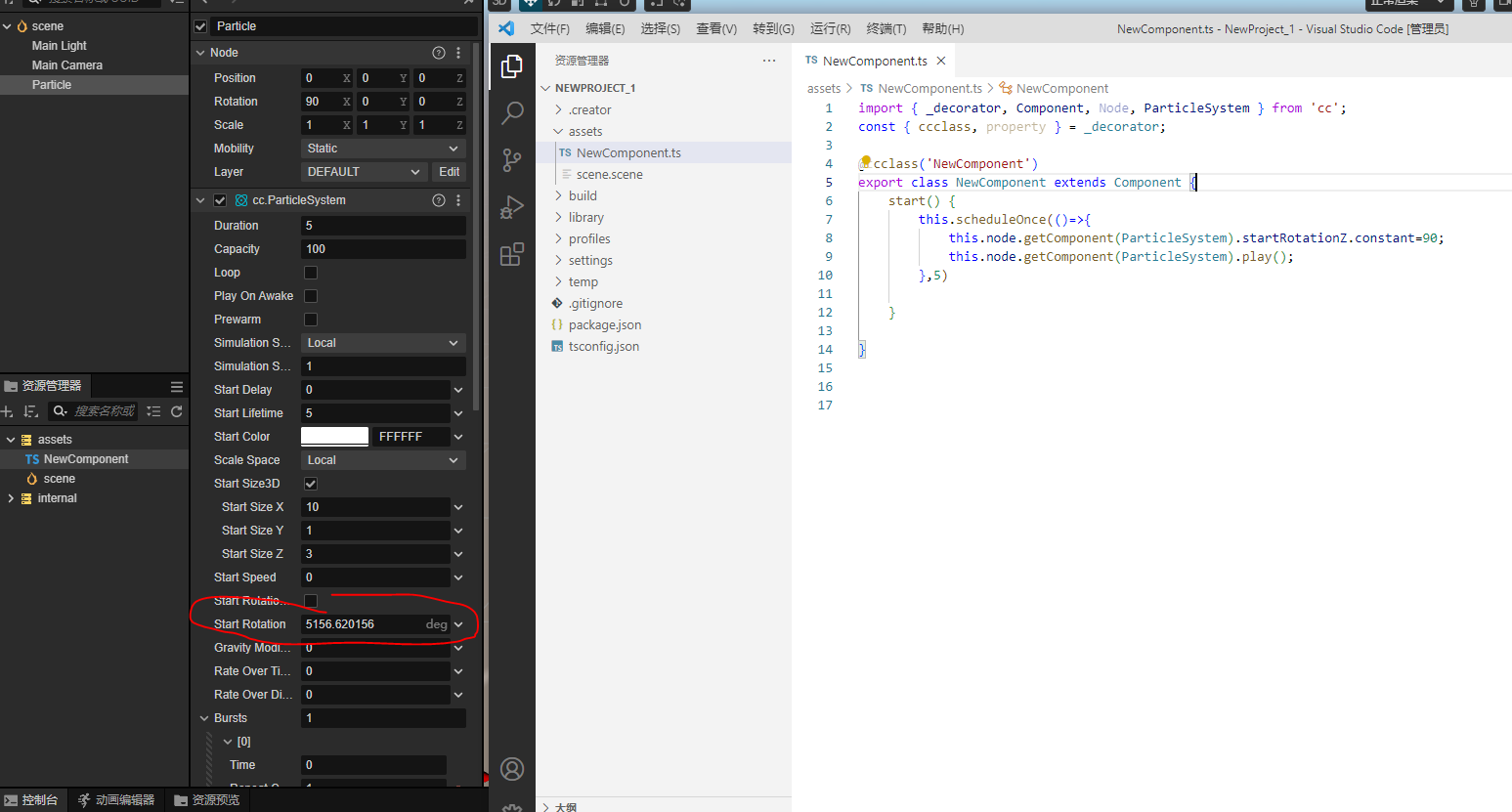Uncheck the Start Size3D checkbox
1512x812 pixels.
coord(311,484)
